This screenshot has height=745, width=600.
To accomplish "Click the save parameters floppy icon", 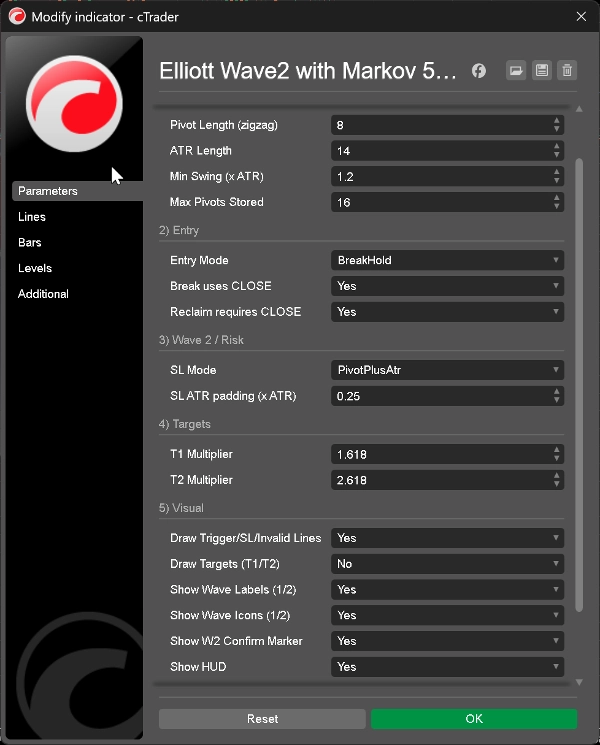I will [542, 70].
